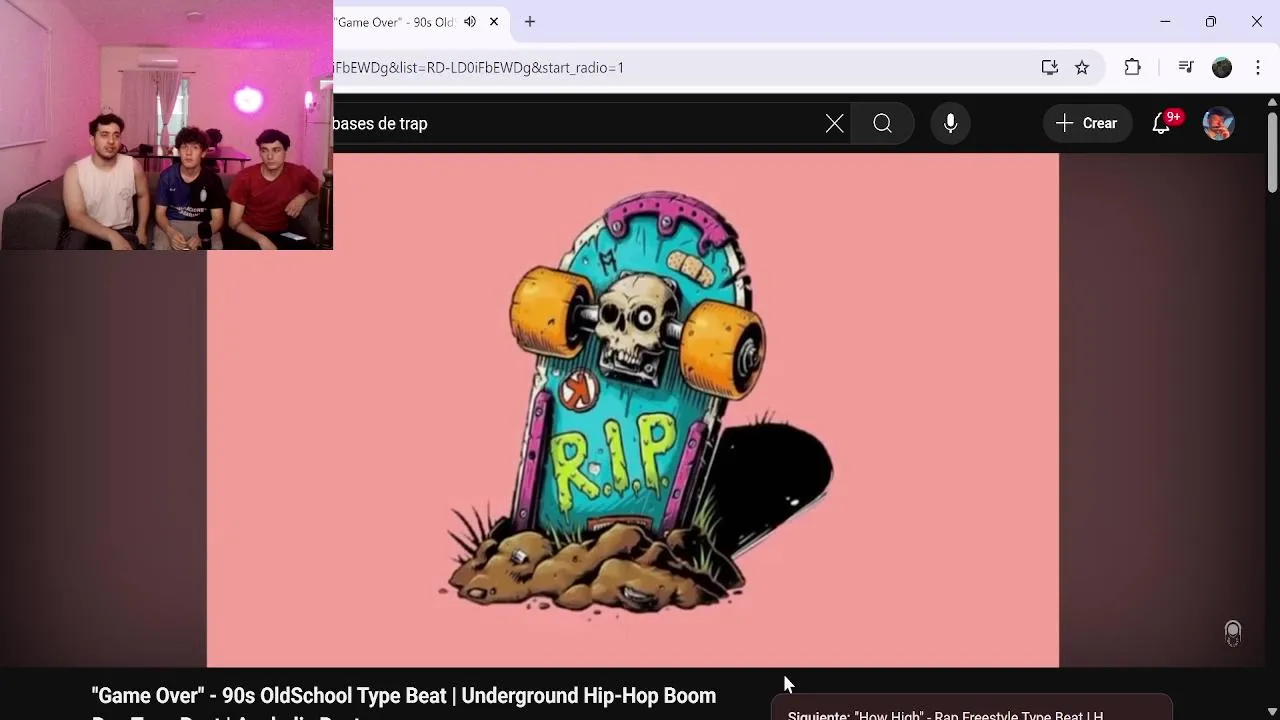This screenshot has height=720, width=1280.
Task: Click scrollbar up arrow
Action: point(1272,102)
